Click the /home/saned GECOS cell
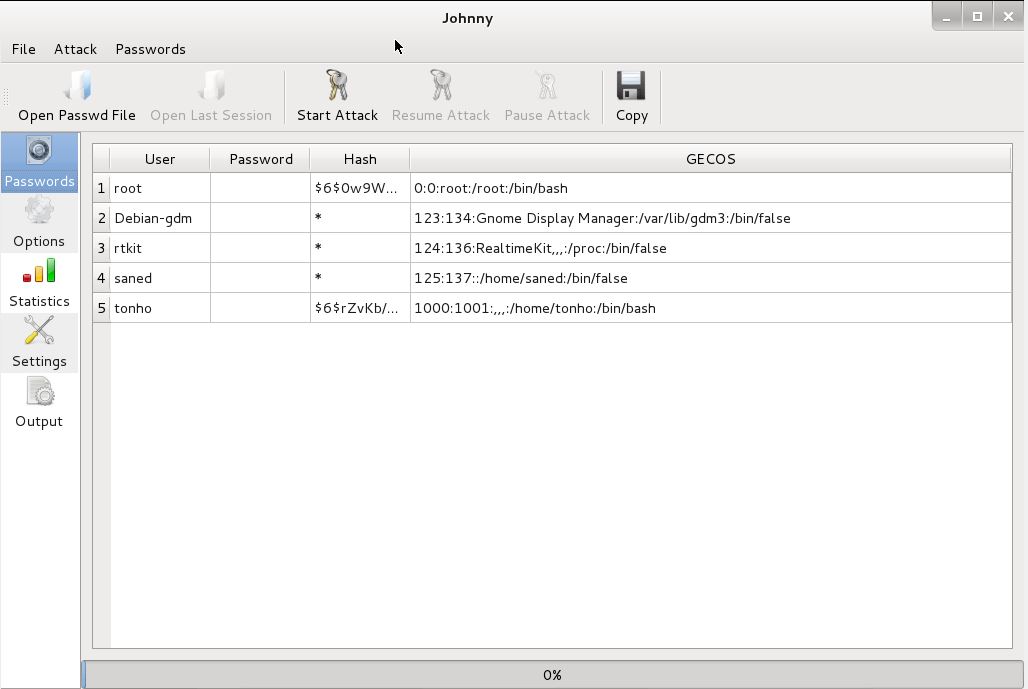The height and width of the screenshot is (689, 1028). 711,278
